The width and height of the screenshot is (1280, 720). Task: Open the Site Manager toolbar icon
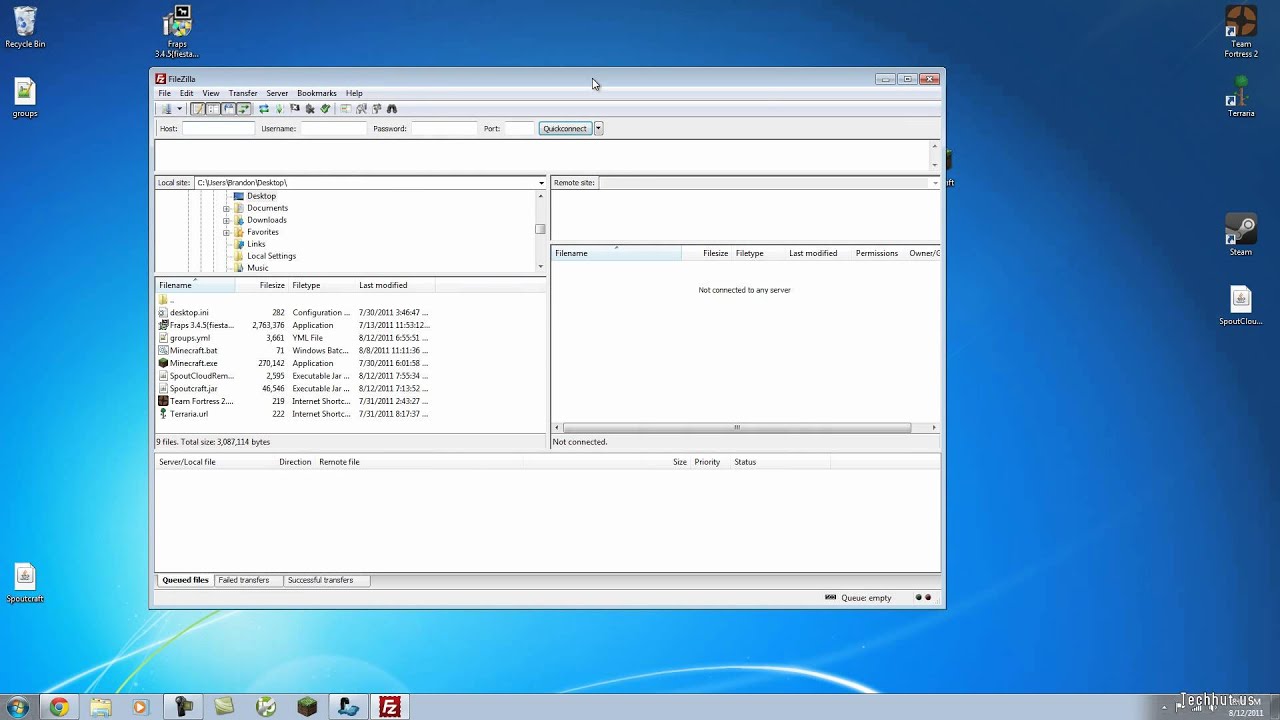pos(166,109)
